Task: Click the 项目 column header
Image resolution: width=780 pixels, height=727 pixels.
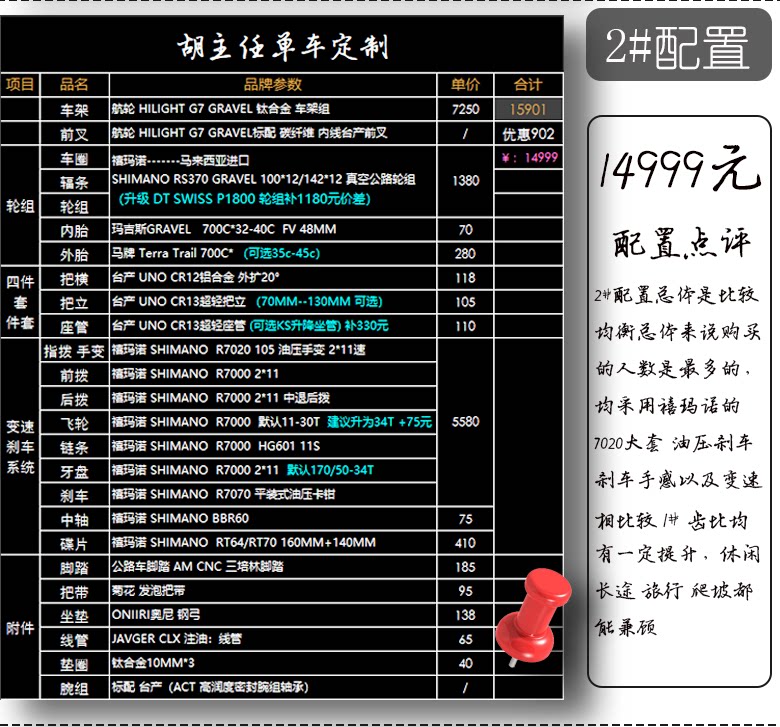Action: point(20,85)
